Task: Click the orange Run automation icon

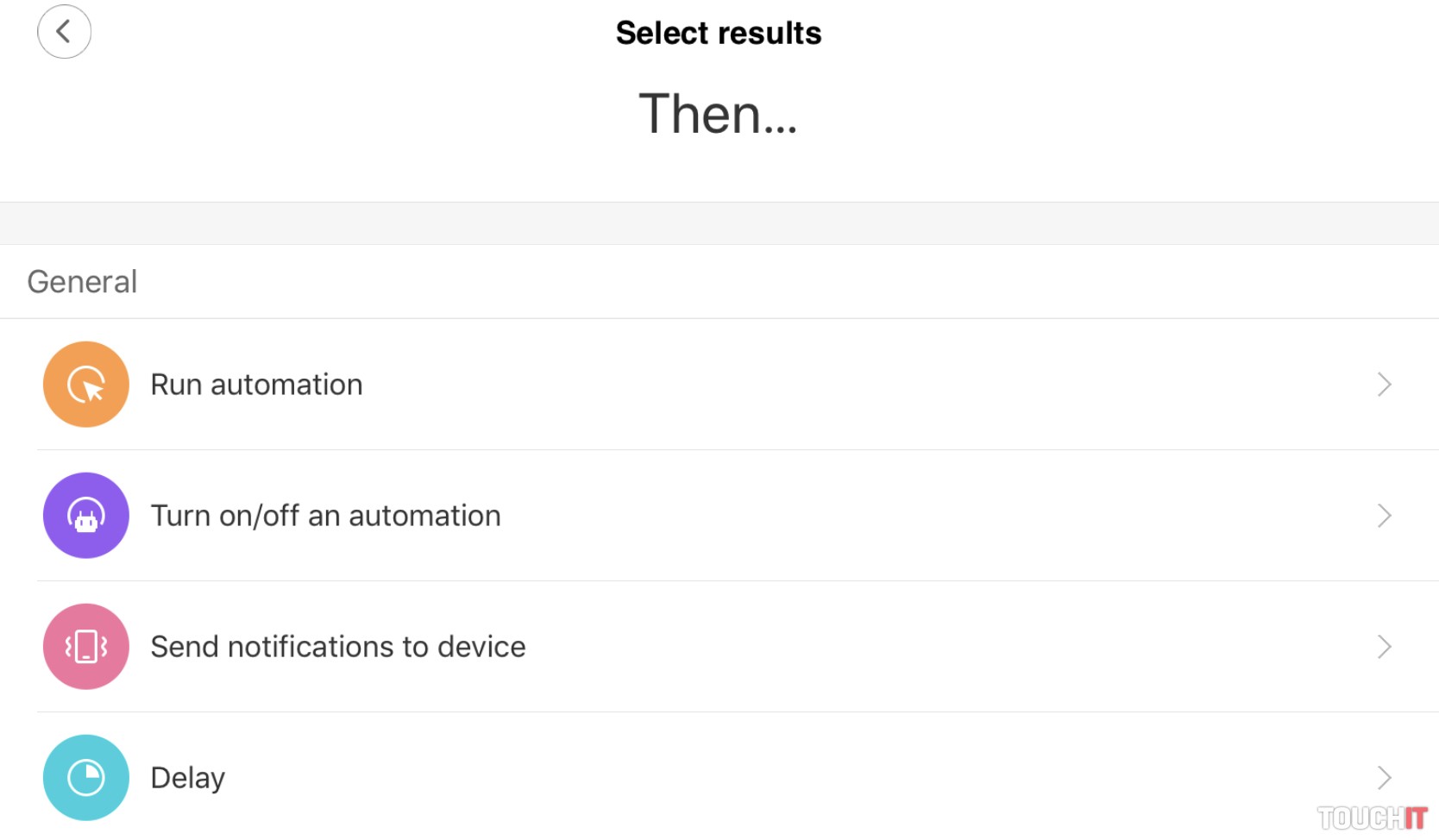Action: [86, 385]
